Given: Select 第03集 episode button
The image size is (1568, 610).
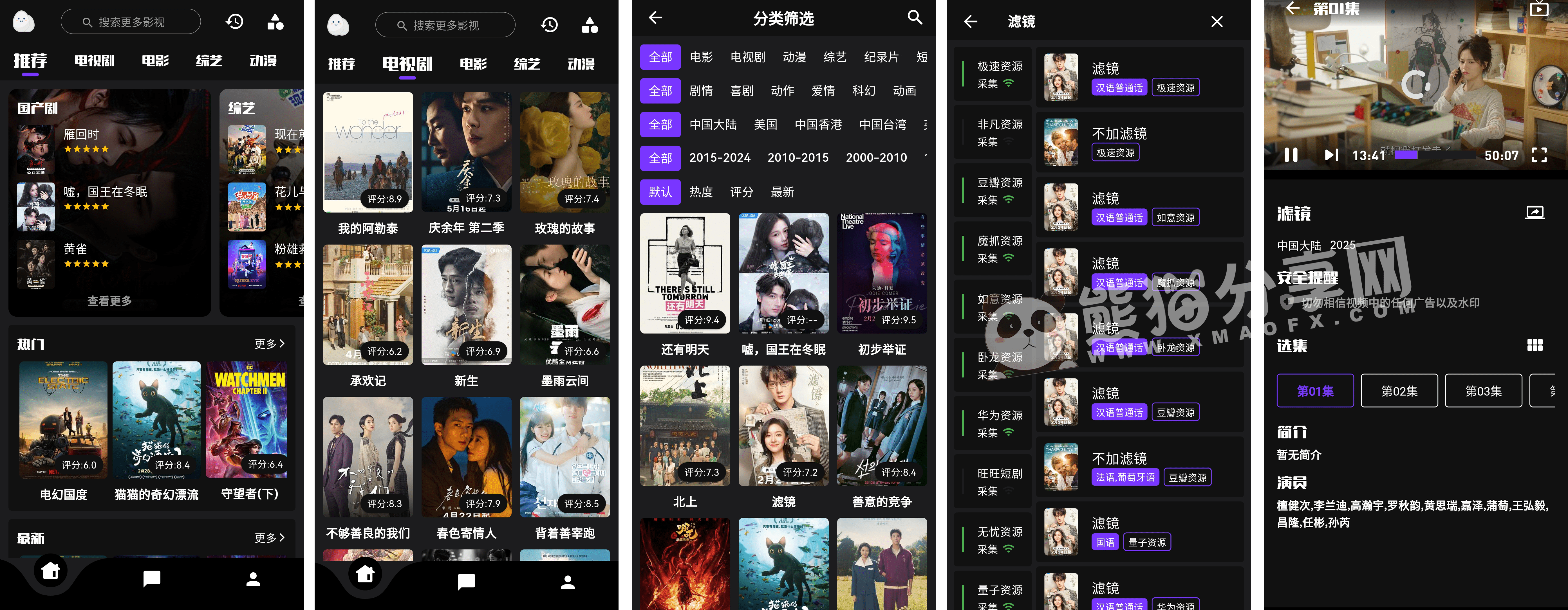Looking at the screenshot, I should pos(1483,391).
